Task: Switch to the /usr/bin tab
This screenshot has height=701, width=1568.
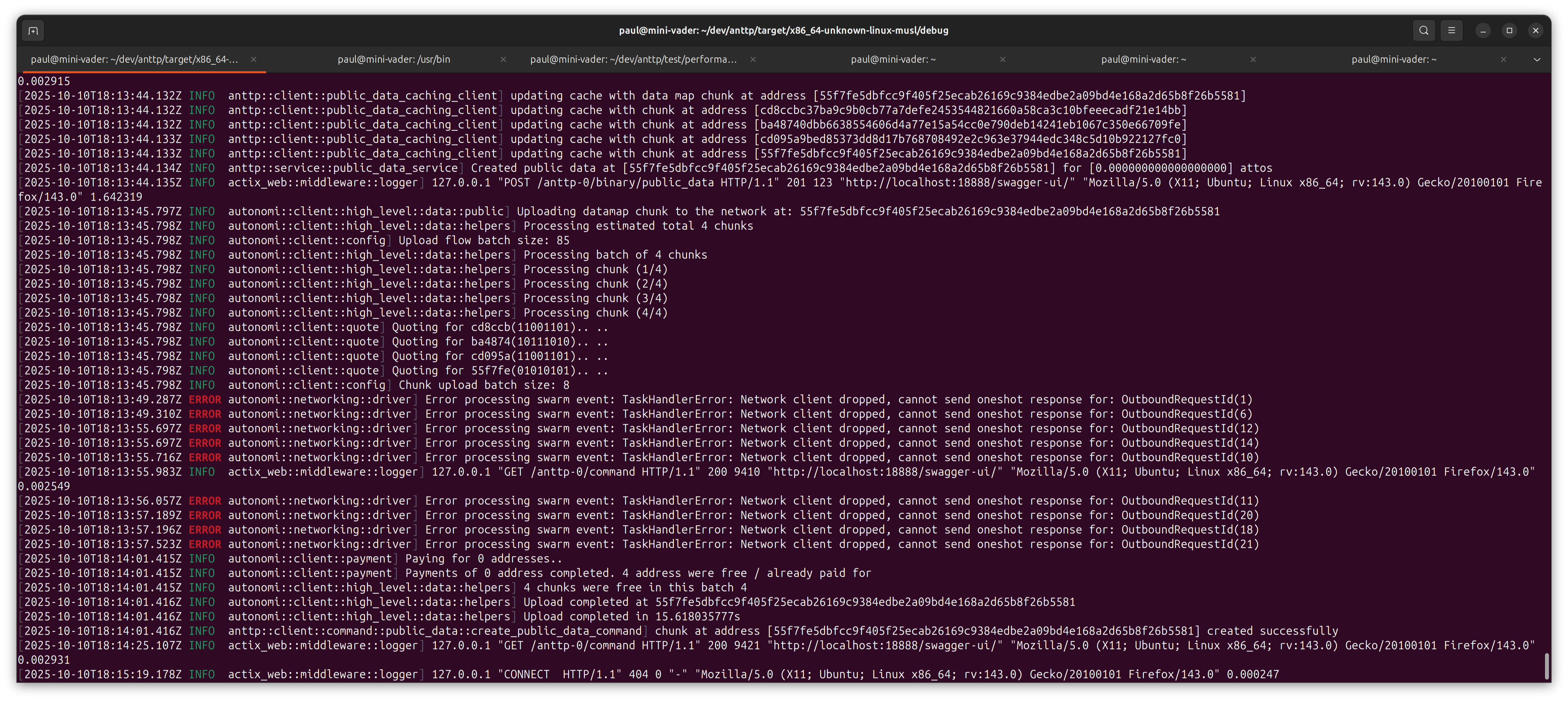Action: [x=394, y=60]
